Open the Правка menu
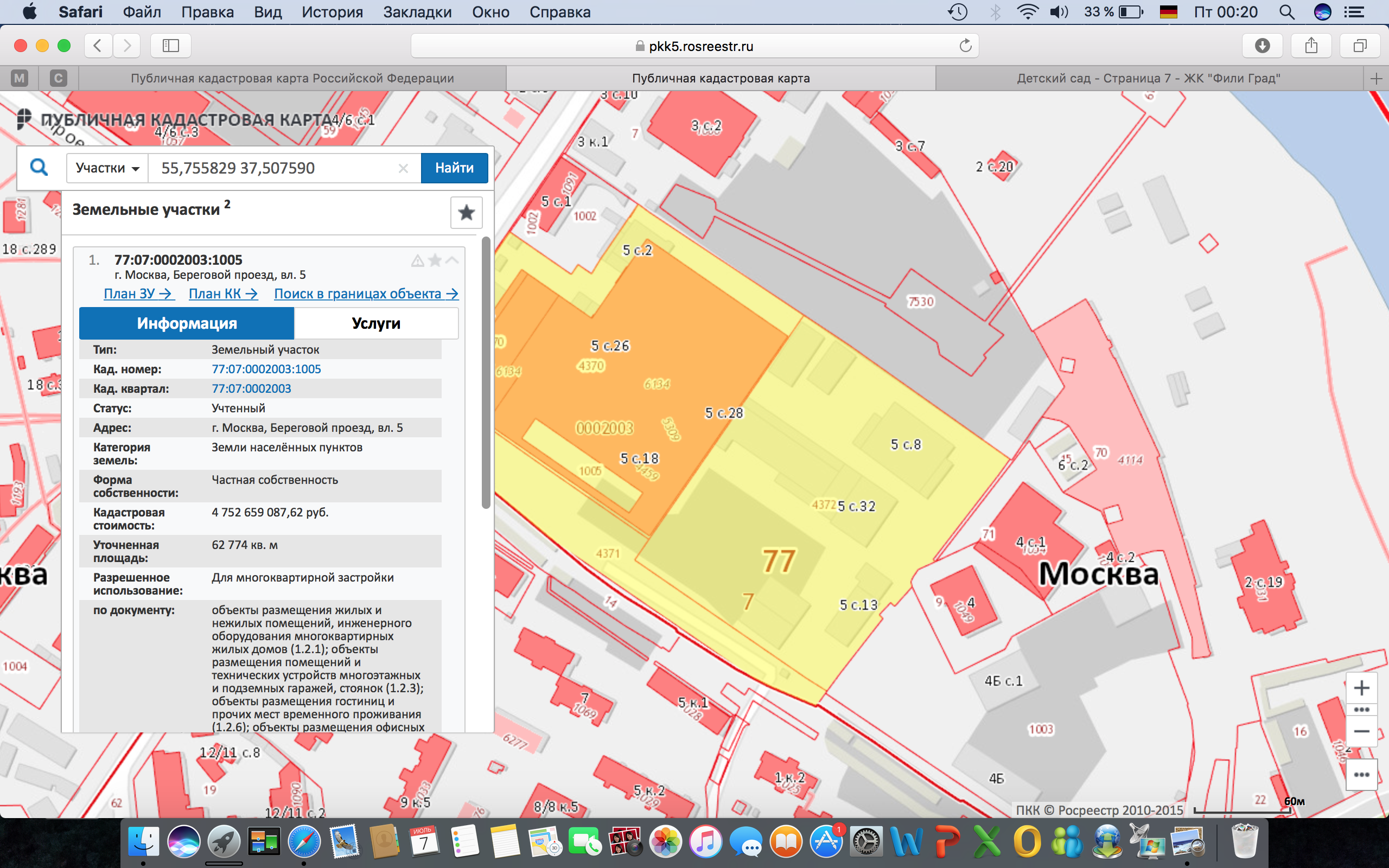 point(207,12)
